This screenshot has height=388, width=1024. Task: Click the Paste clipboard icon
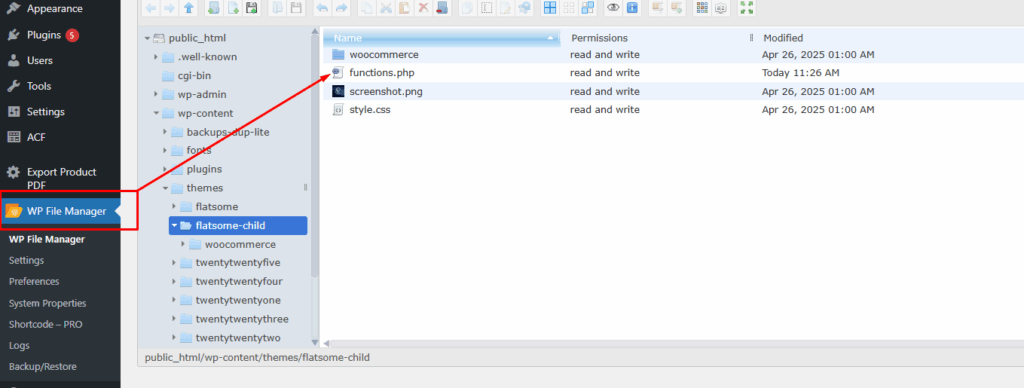point(404,8)
